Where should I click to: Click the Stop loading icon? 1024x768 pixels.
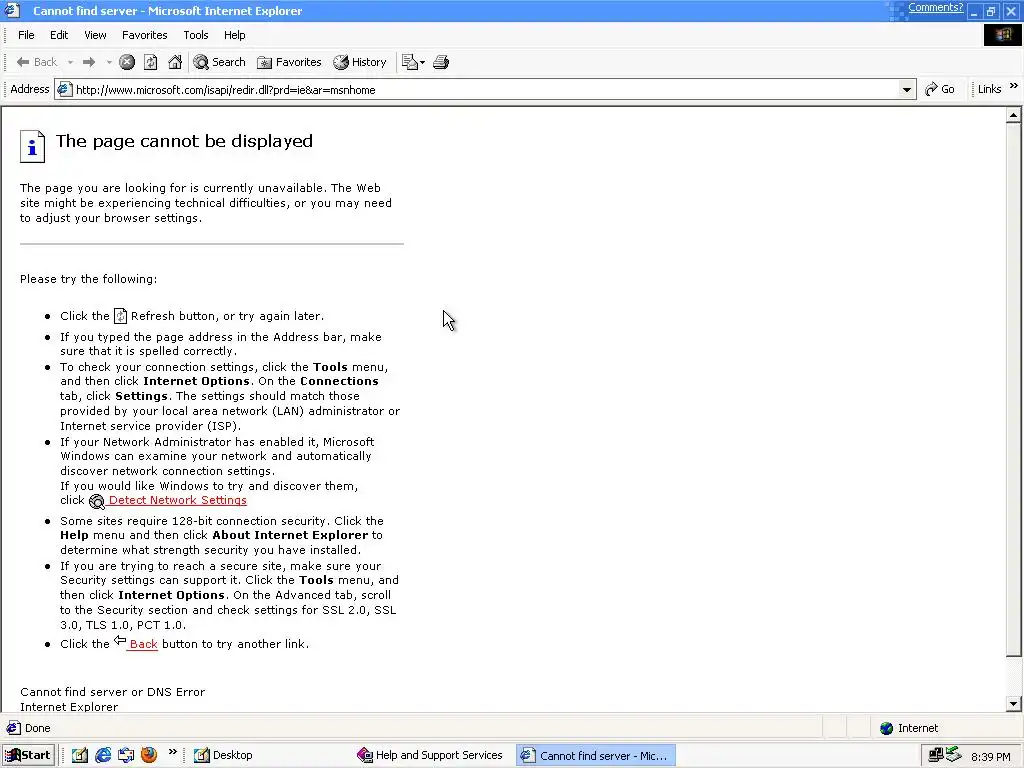click(127, 62)
